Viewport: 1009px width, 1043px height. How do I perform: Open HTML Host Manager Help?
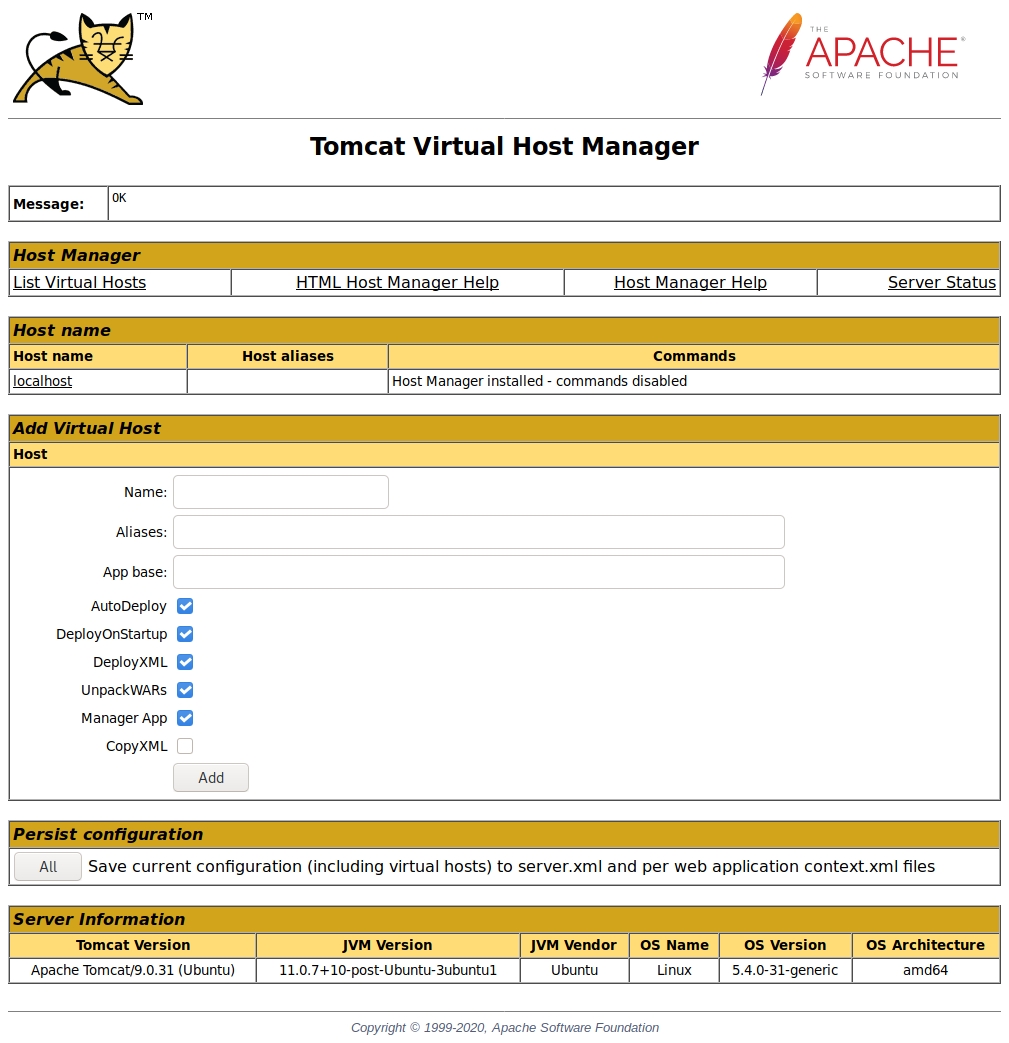397,283
